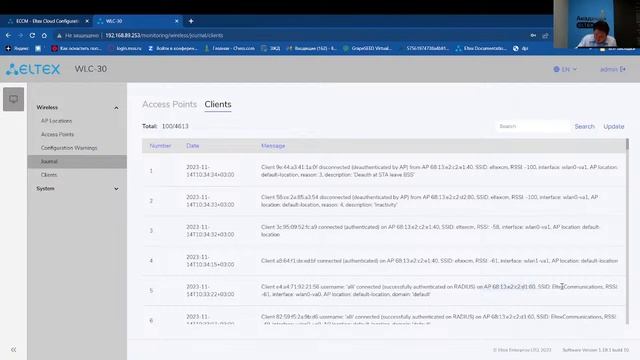This screenshot has width=640, height=360.
Task: Sort by the Date column header
Action: (x=193, y=146)
